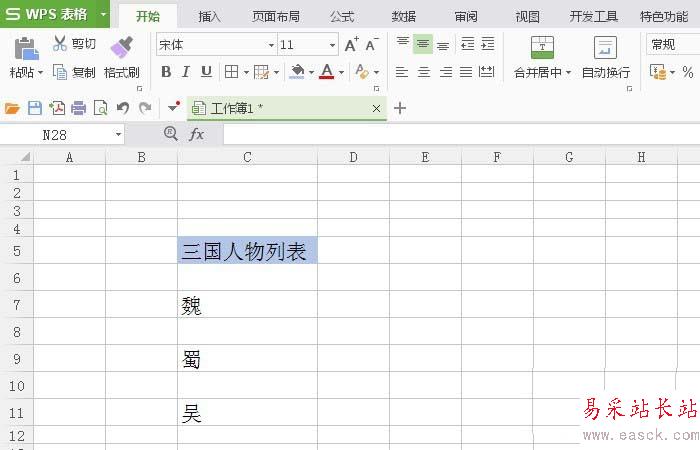The width and height of the screenshot is (700, 450).
Task: Expand Merge and Center dropdown arrow
Action: click(568, 72)
